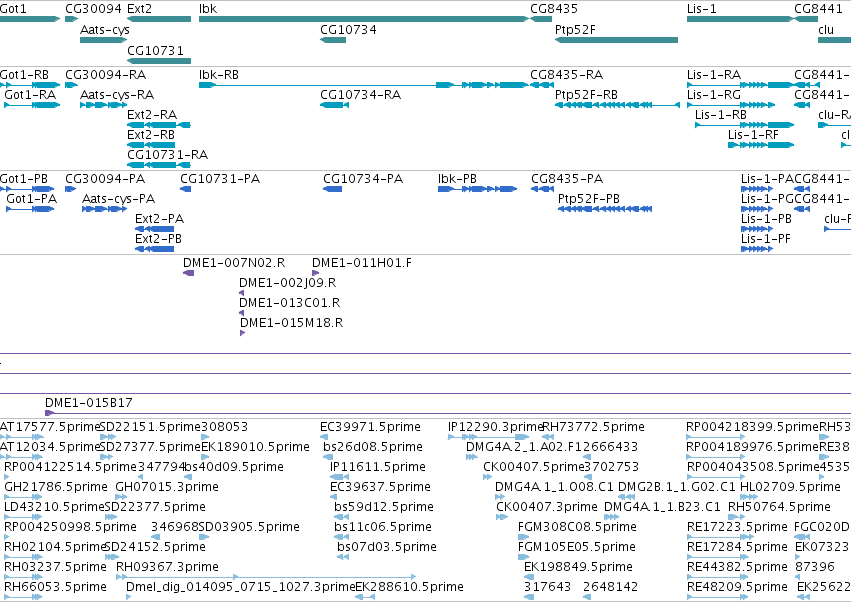Select the Lis-1-PF protein label

click(766, 238)
